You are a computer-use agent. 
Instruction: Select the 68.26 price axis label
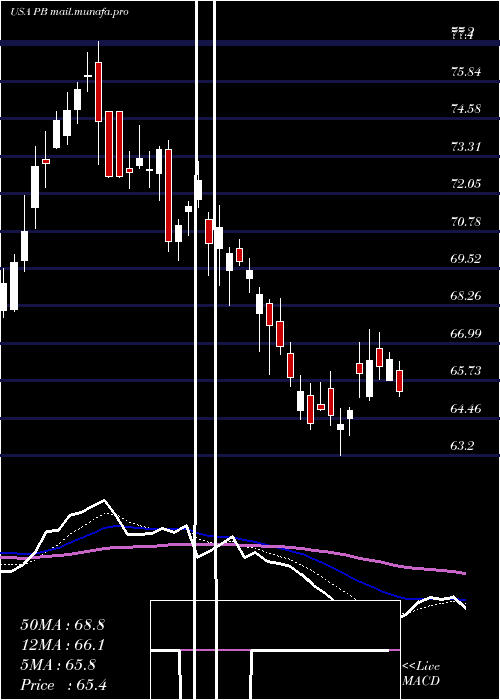(466, 296)
